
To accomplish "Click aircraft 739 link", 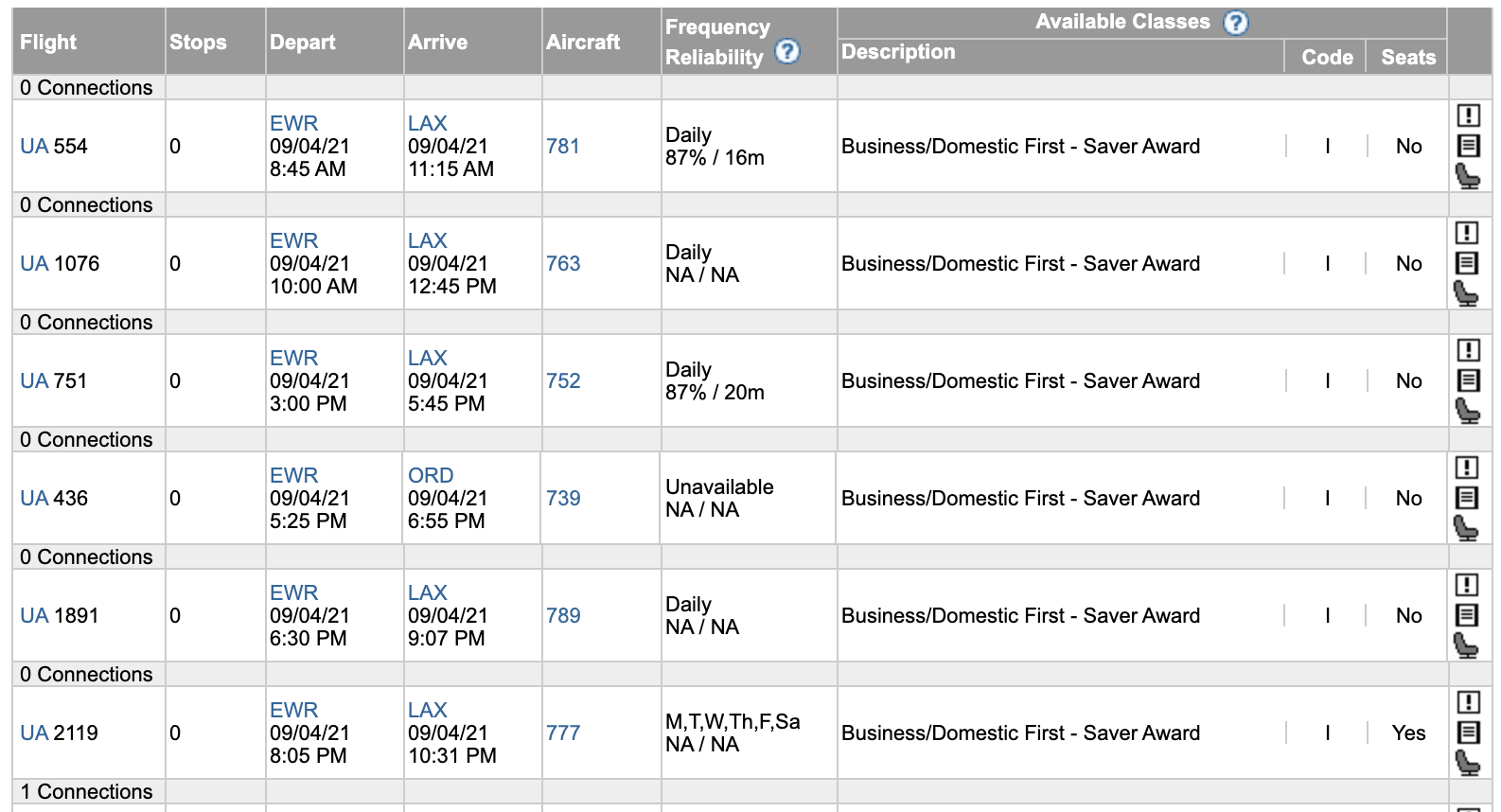I will point(563,499).
